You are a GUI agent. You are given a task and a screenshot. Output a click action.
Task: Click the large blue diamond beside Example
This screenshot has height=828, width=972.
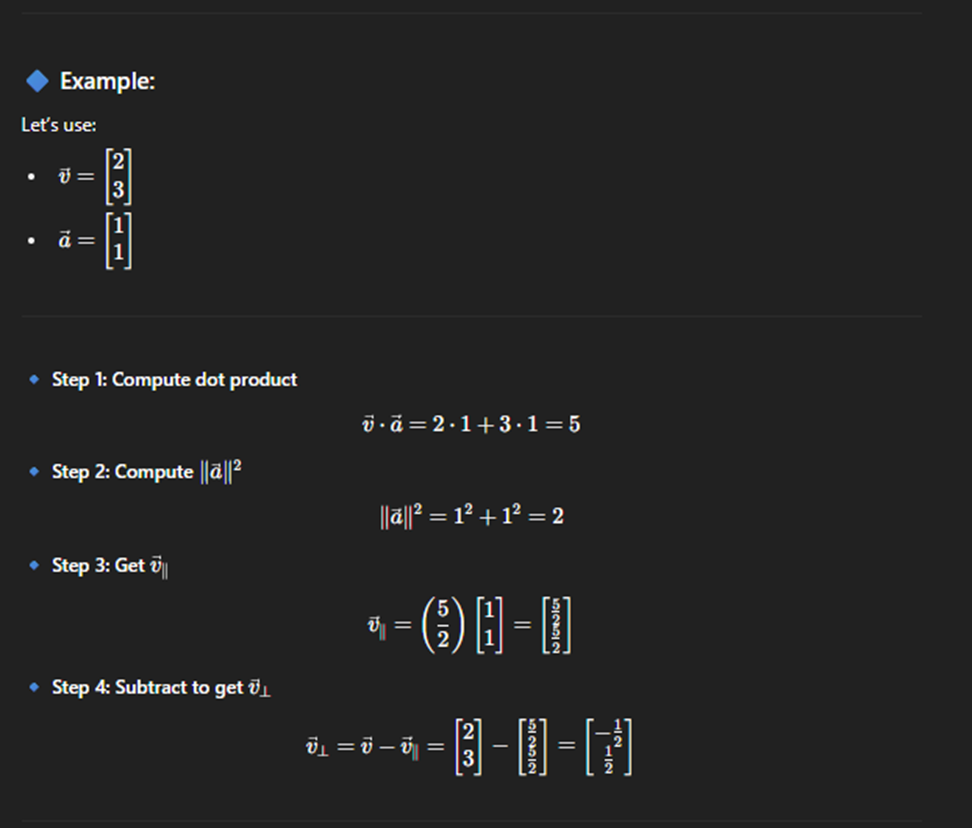pos(37,81)
